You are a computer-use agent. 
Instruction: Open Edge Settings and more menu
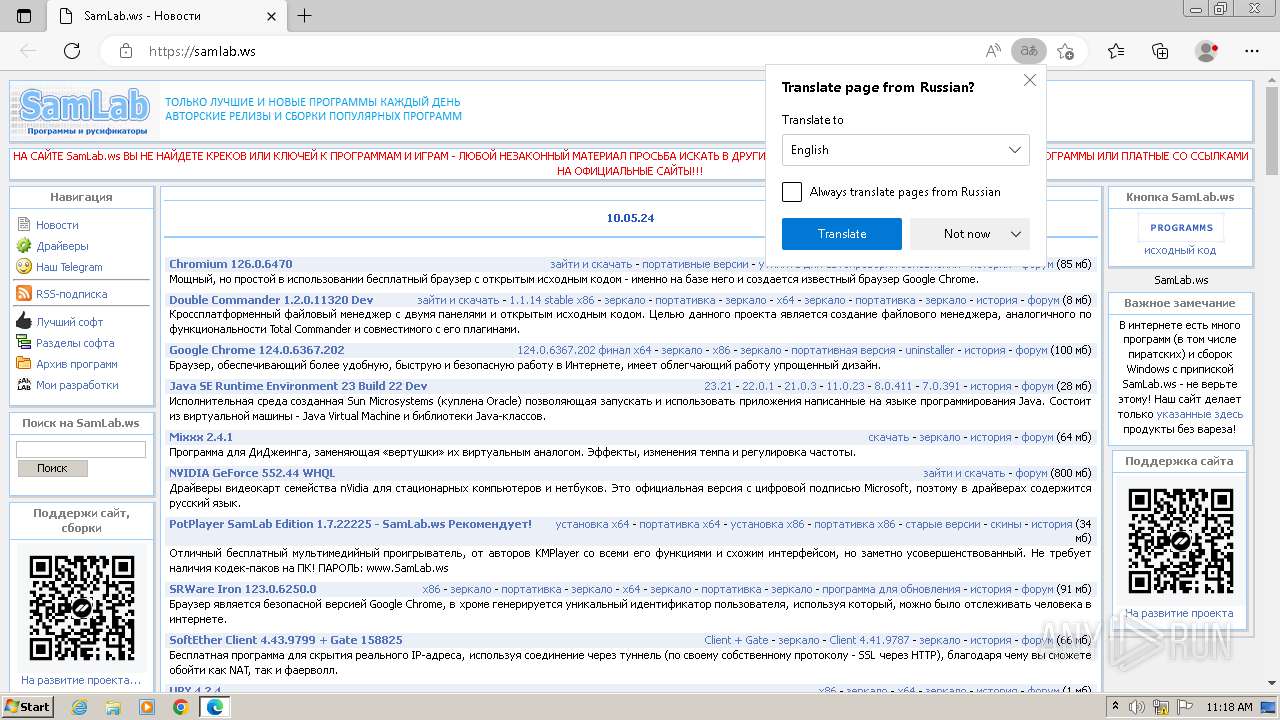(1252, 51)
